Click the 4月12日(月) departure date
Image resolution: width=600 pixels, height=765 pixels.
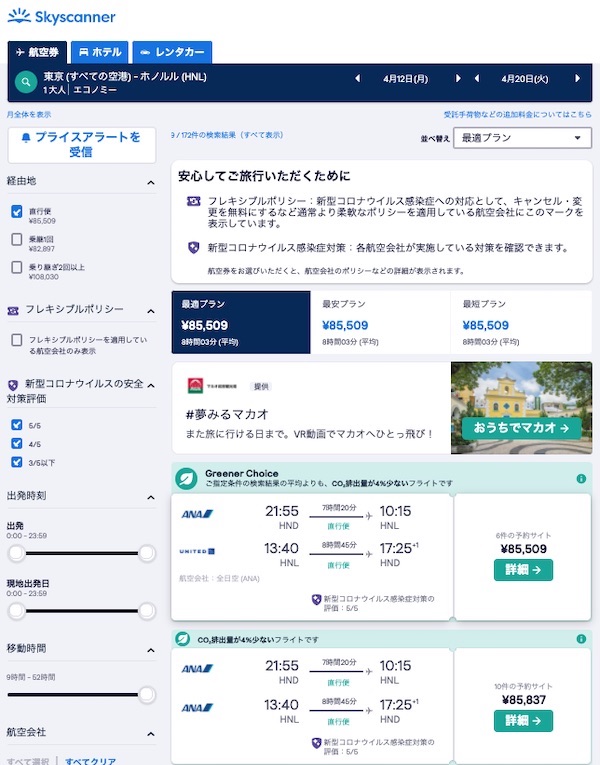coord(405,79)
